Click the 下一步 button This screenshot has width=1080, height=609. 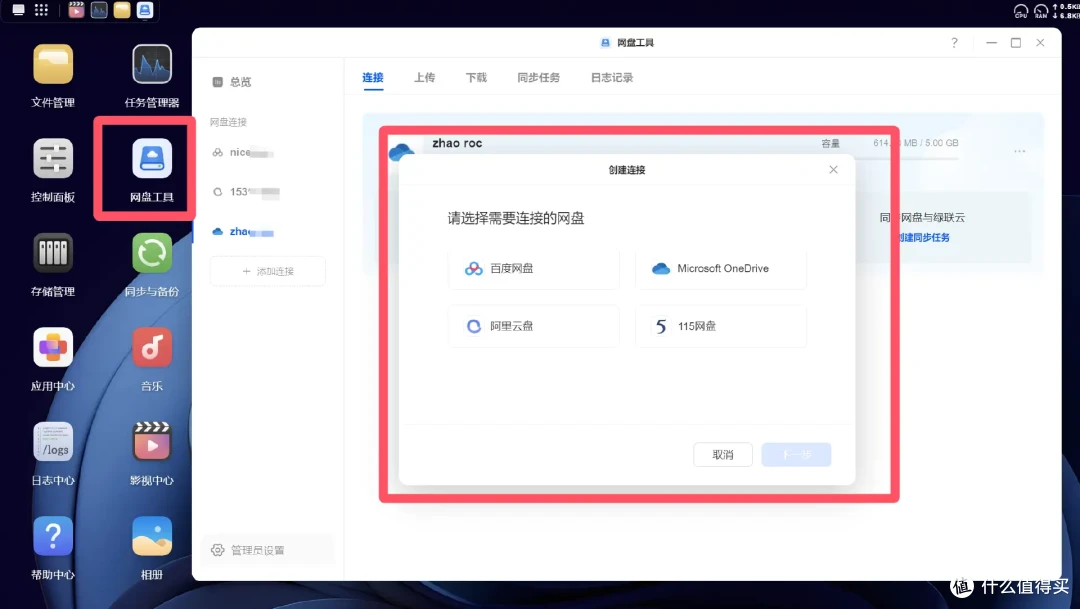coord(796,455)
